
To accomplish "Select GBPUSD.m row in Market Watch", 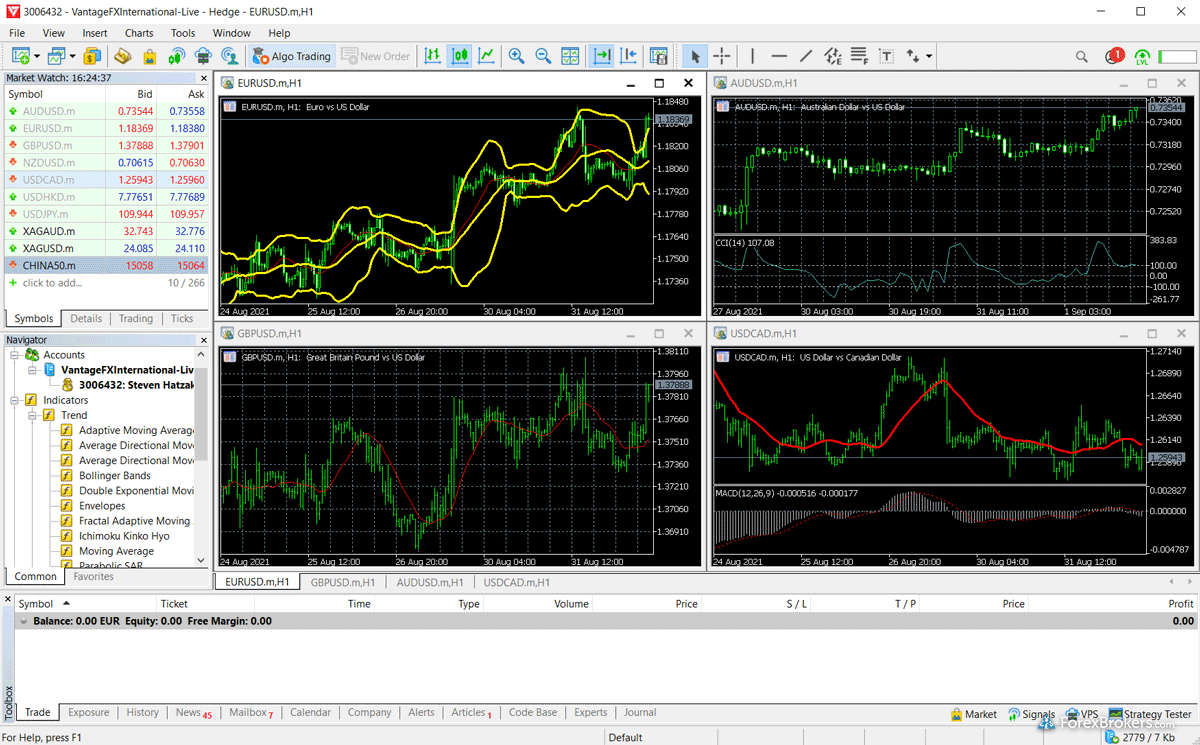I will (x=105, y=145).
